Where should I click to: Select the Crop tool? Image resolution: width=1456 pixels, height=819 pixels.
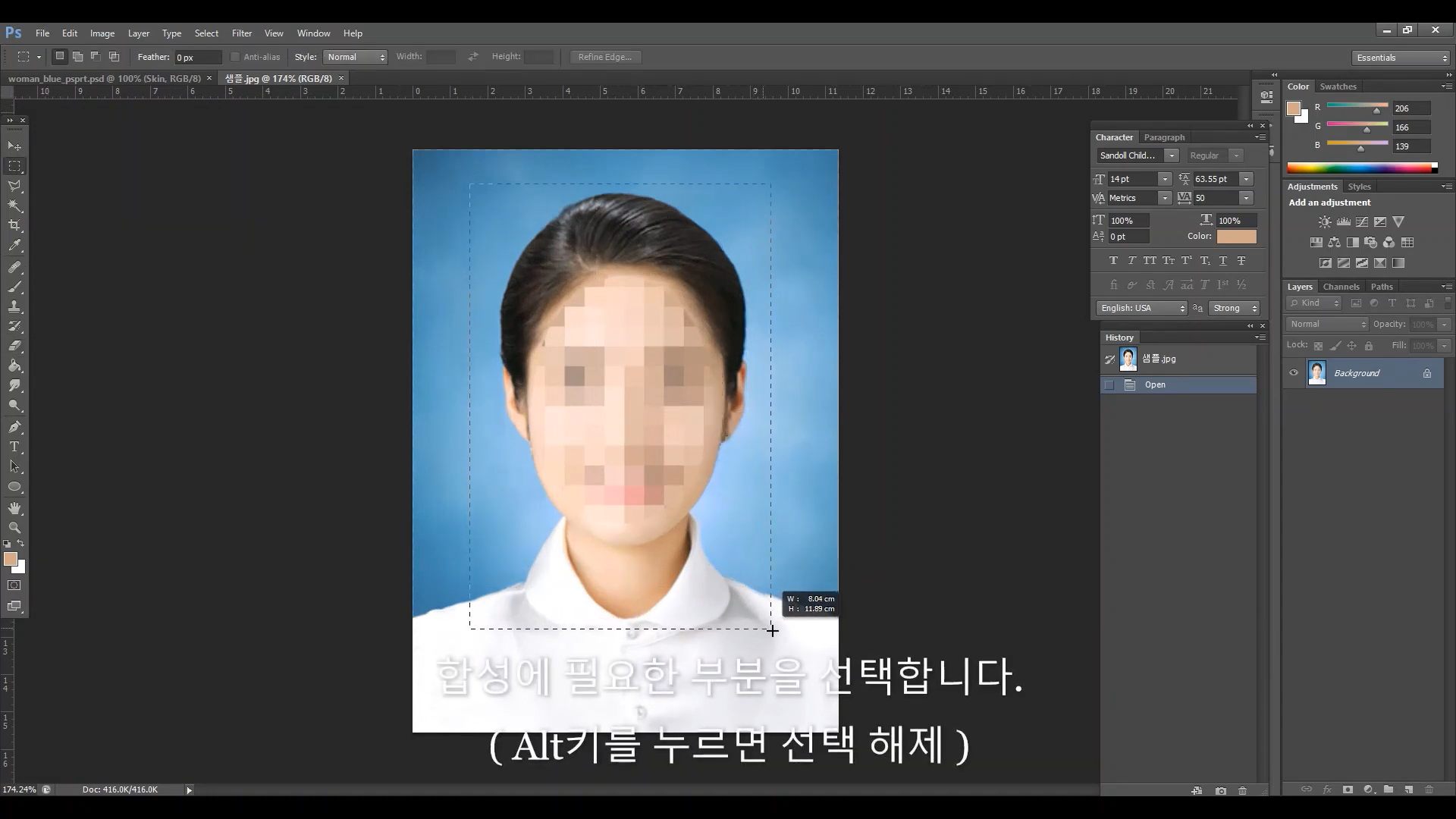[x=14, y=225]
